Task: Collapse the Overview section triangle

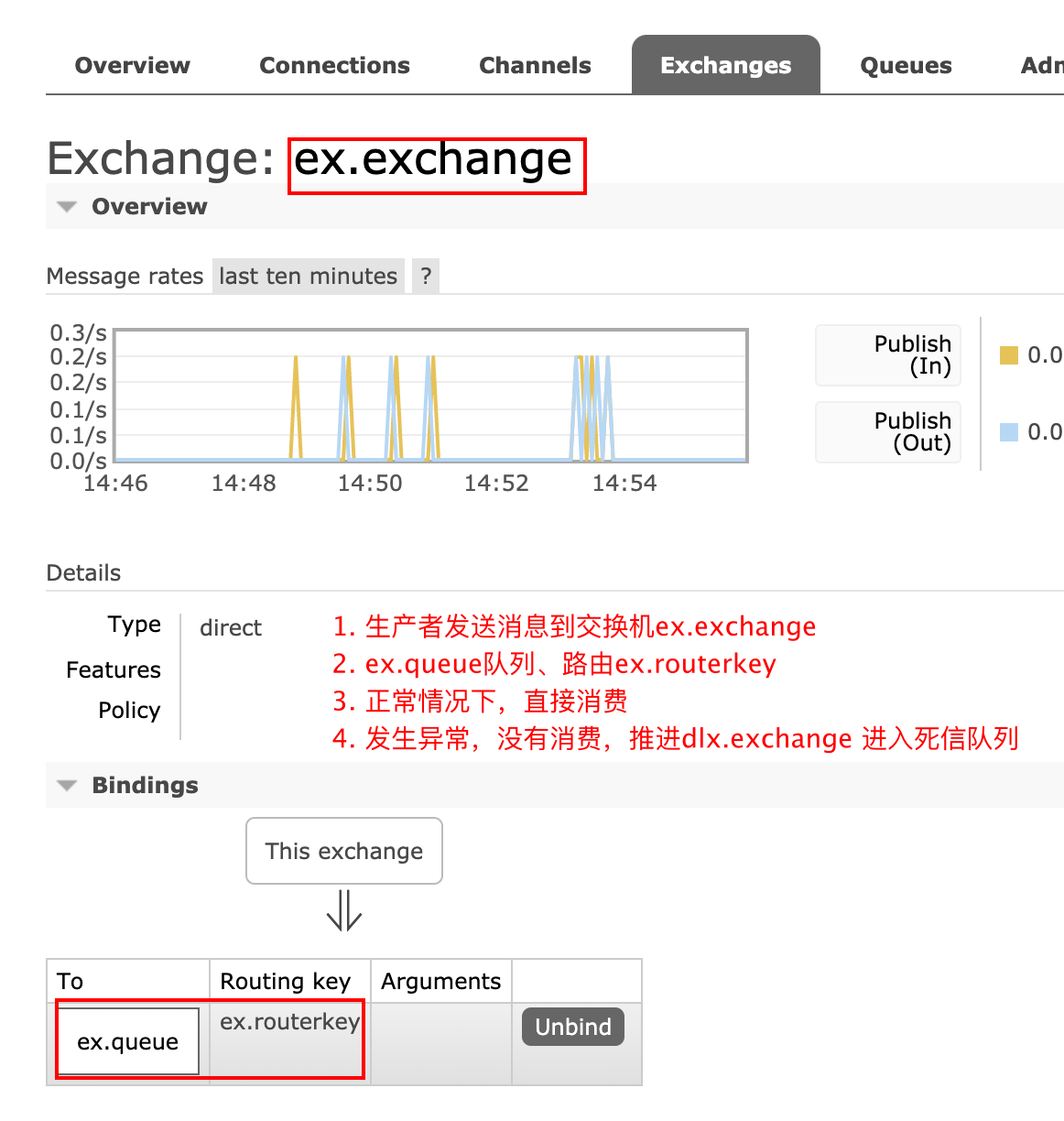Action: pyautogui.click(x=67, y=207)
